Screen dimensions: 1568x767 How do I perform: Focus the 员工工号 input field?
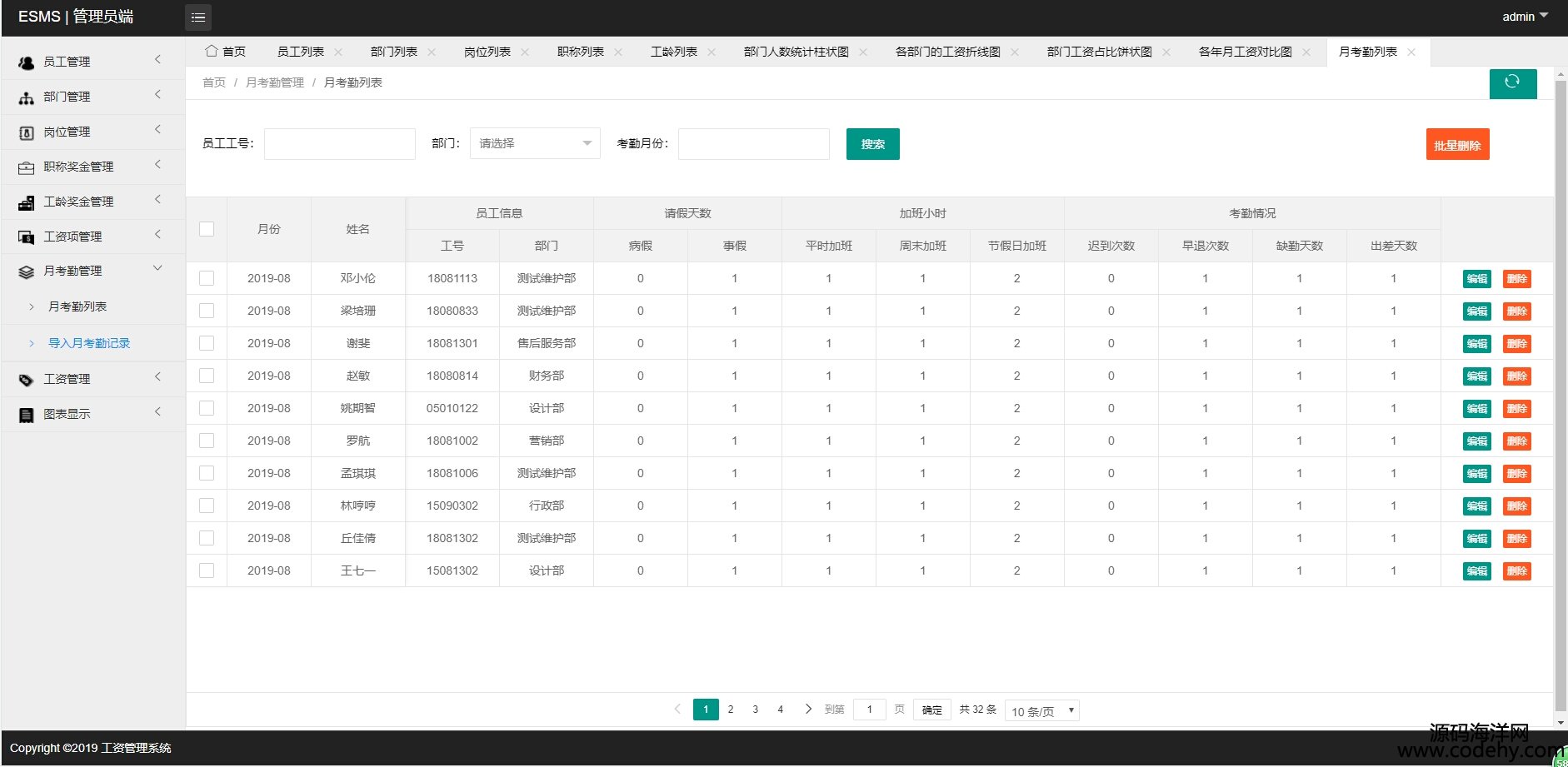click(340, 143)
